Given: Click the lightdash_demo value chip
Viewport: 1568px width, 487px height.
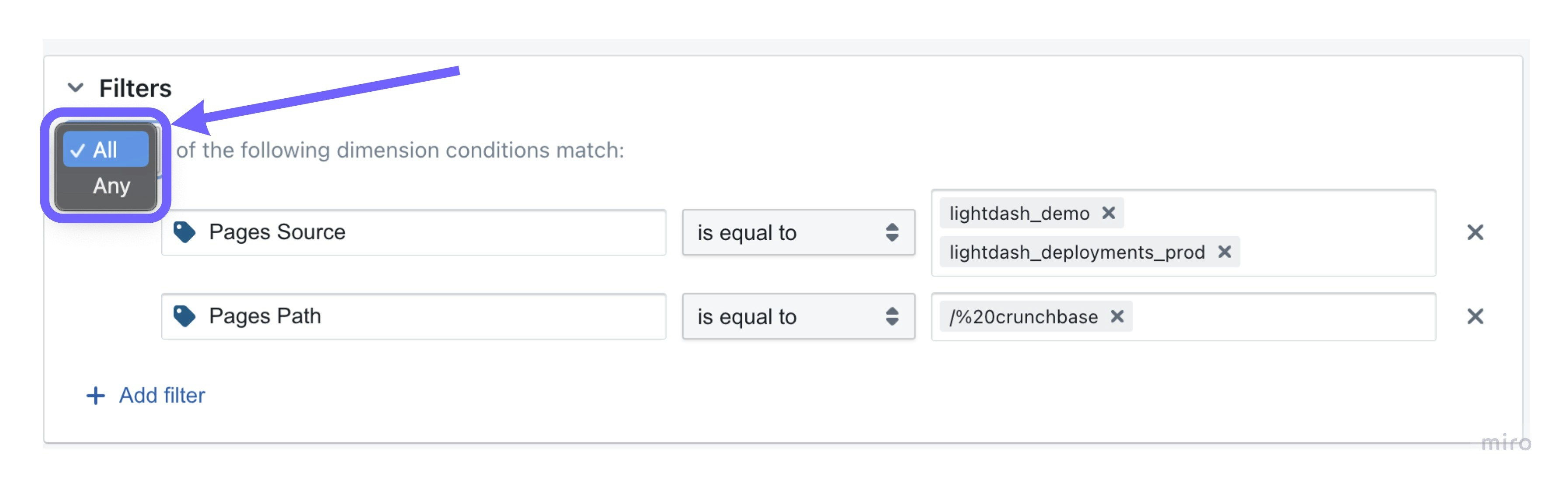Looking at the screenshot, I should [x=1019, y=214].
